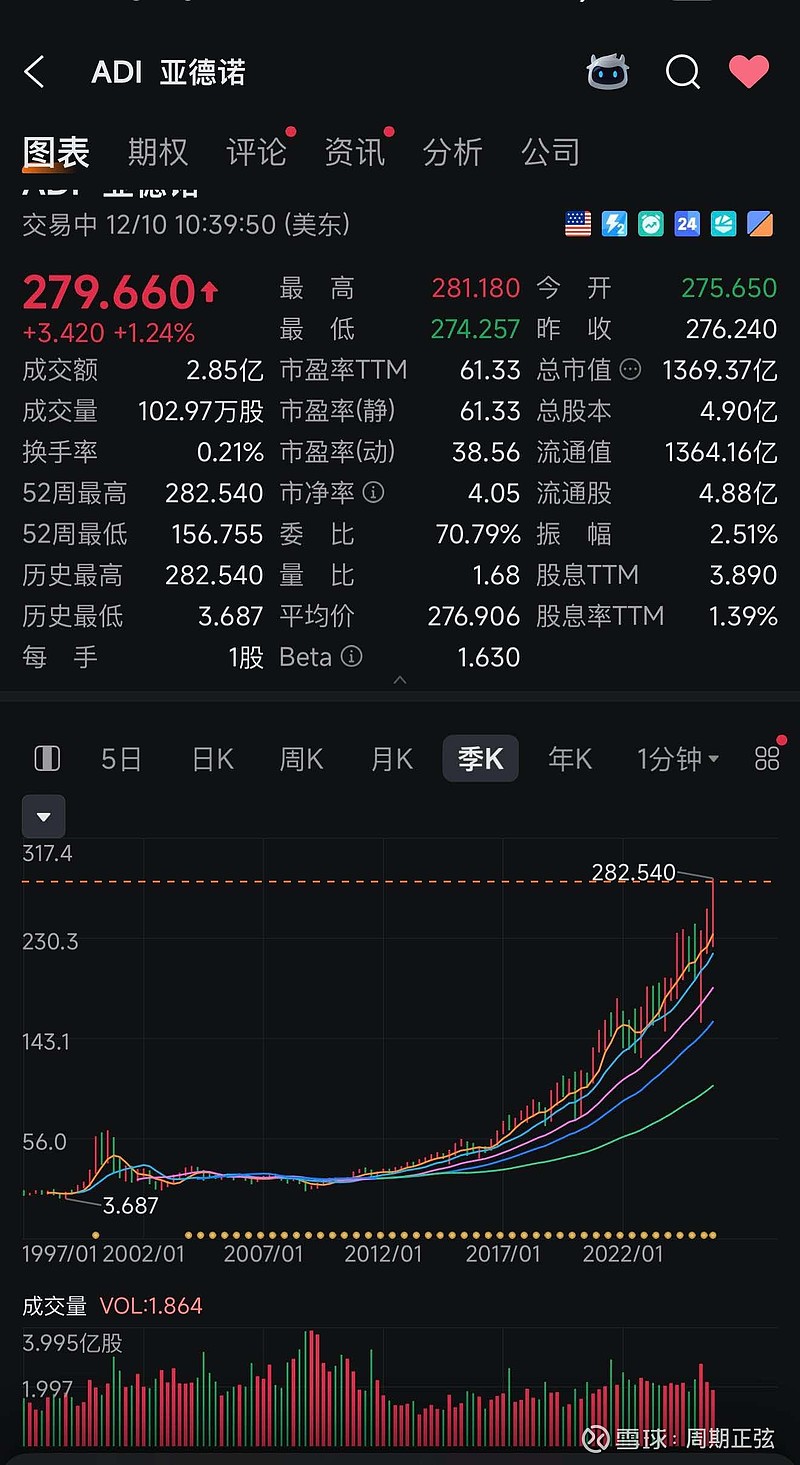Tap the 2022/01 date axis label
Image resolution: width=800 pixels, height=1465 pixels.
tap(623, 1253)
